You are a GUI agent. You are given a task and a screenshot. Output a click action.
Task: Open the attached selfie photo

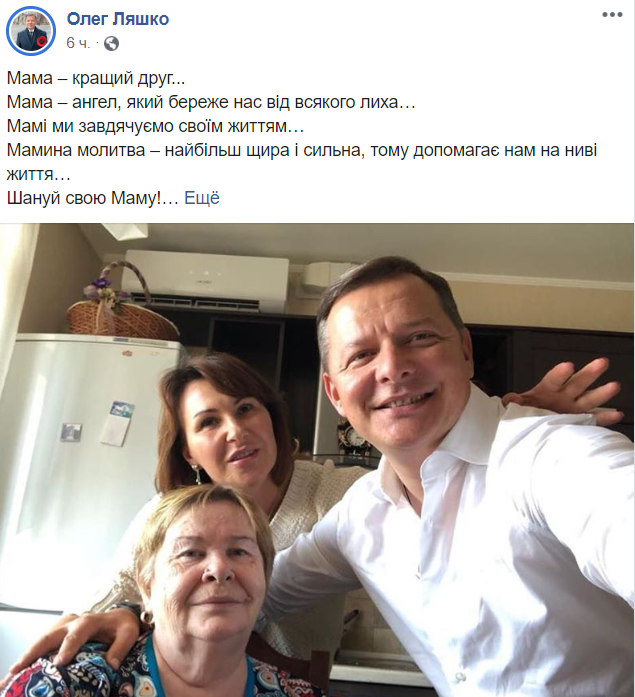317,460
